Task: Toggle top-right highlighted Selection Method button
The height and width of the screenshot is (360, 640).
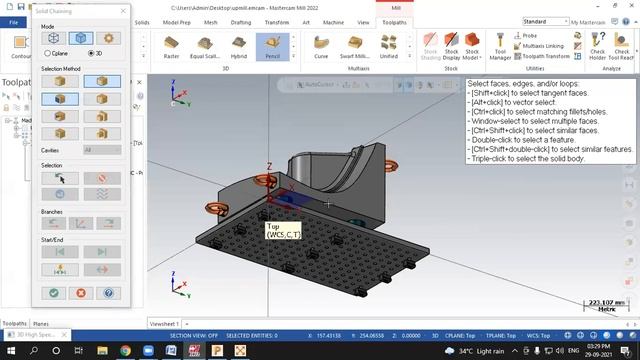Action: 102,81
